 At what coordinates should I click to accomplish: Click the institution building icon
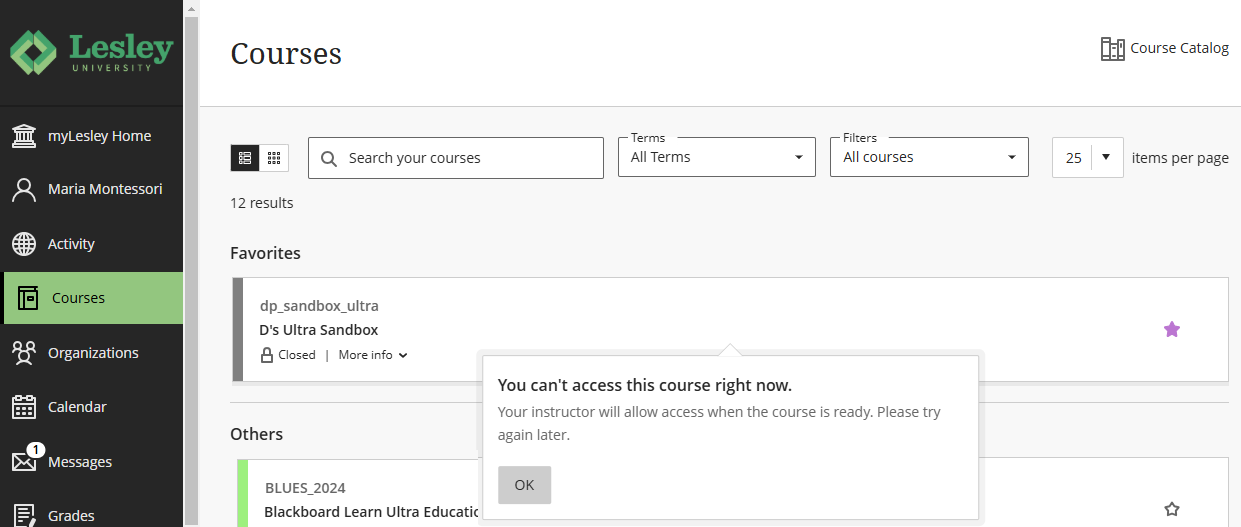(24, 136)
